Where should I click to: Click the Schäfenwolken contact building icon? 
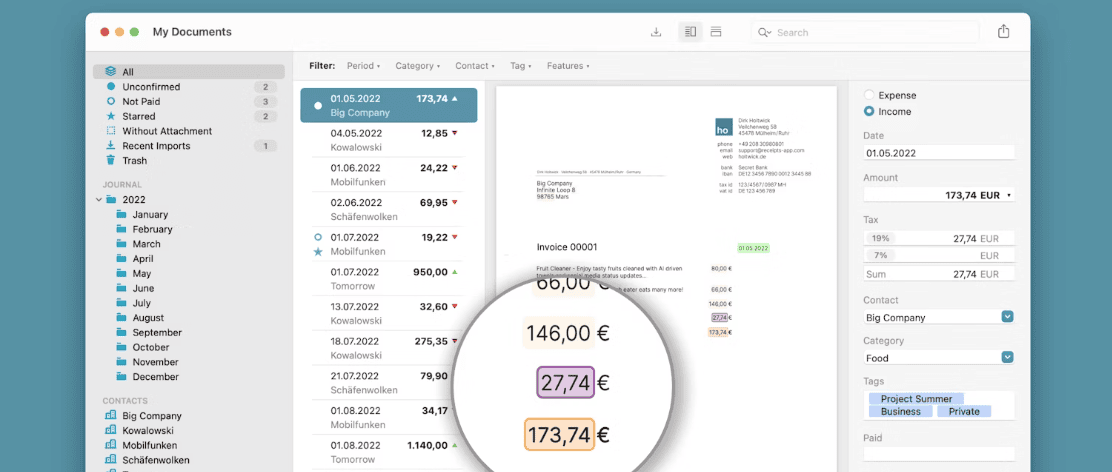click(x=110, y=460)
